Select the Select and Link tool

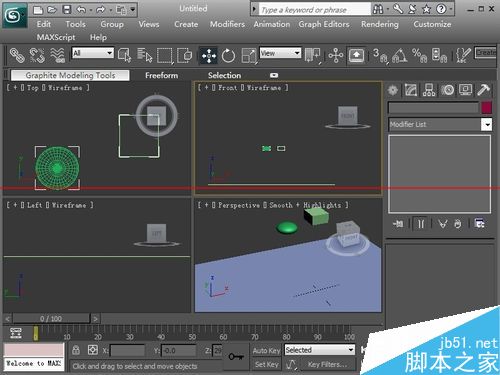point(17,55)
